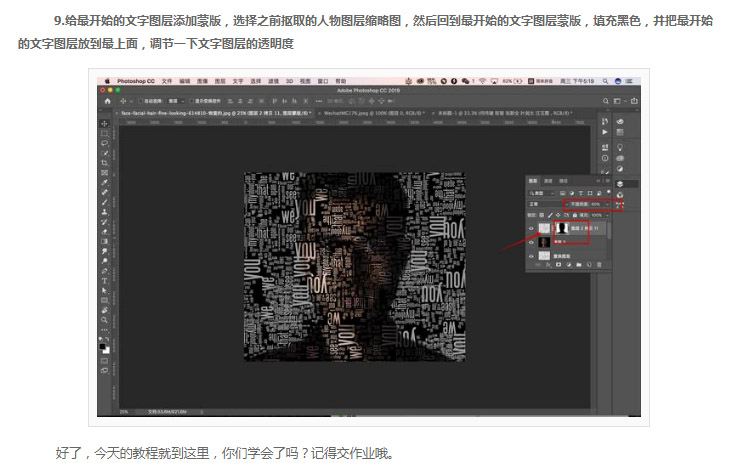
Task: Click the opacity 60% value field
Action: [595, 204]
